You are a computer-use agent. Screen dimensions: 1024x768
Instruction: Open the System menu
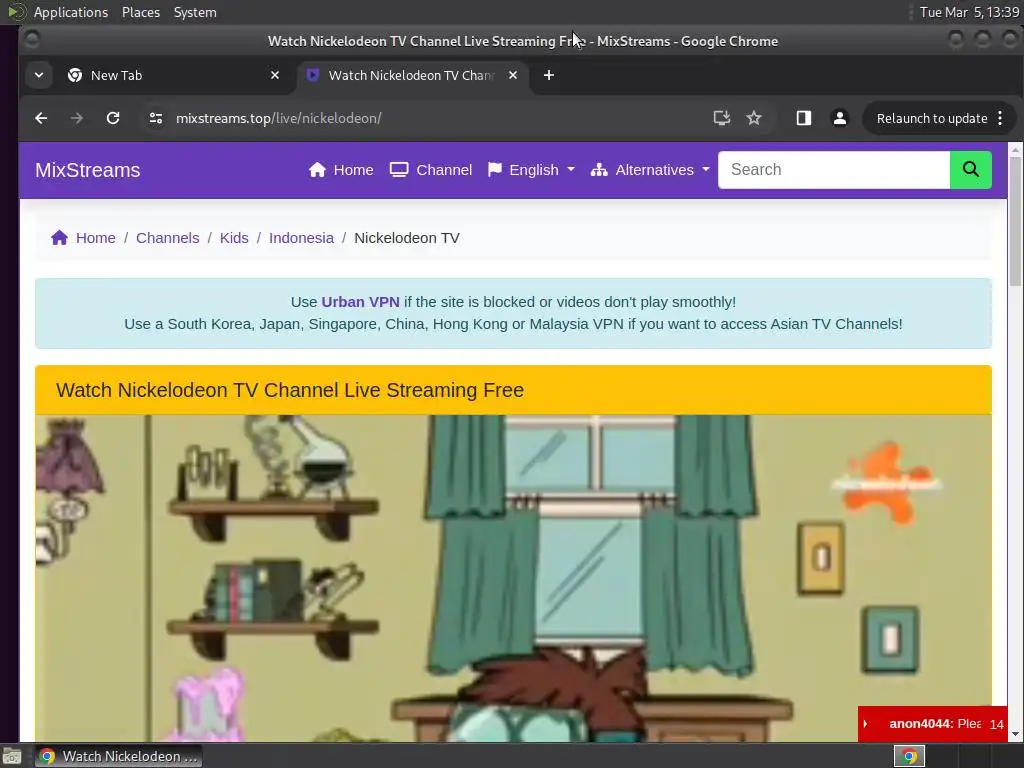coord(195,12)
